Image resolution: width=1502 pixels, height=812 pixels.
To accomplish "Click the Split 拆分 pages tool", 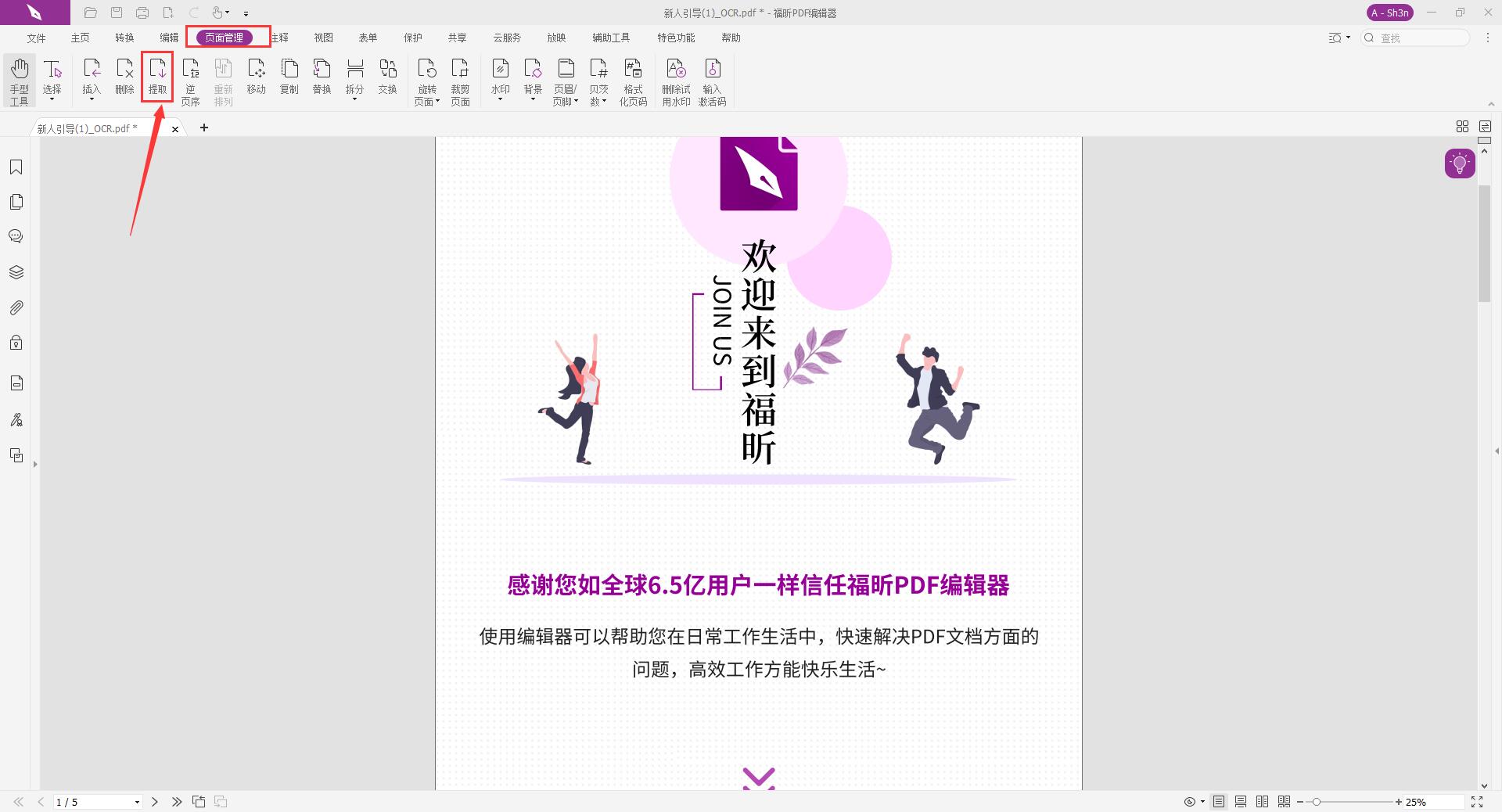I will point(354,77).
